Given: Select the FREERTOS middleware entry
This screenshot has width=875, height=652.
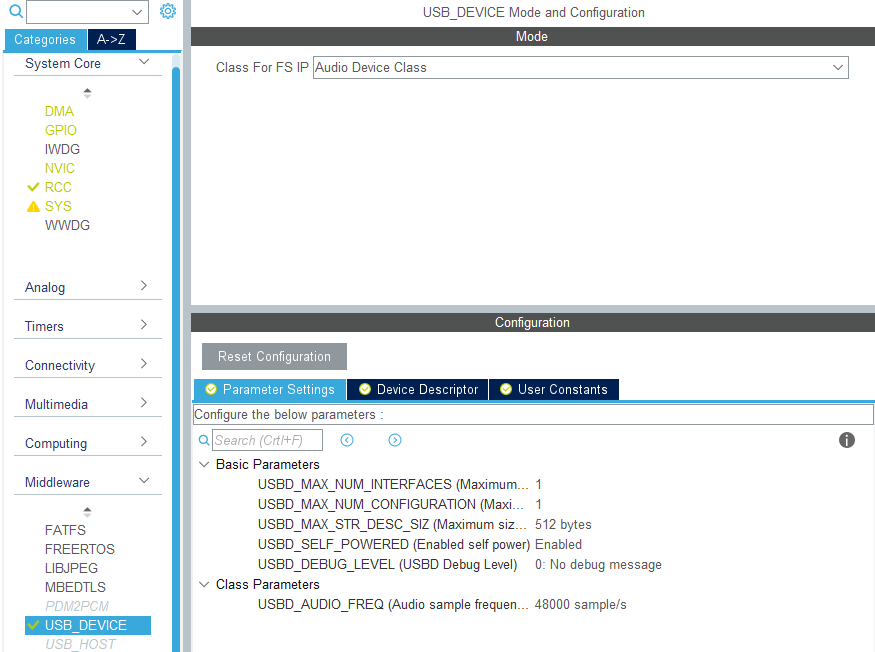Looking at the screenshot, I should click(80, 549).
